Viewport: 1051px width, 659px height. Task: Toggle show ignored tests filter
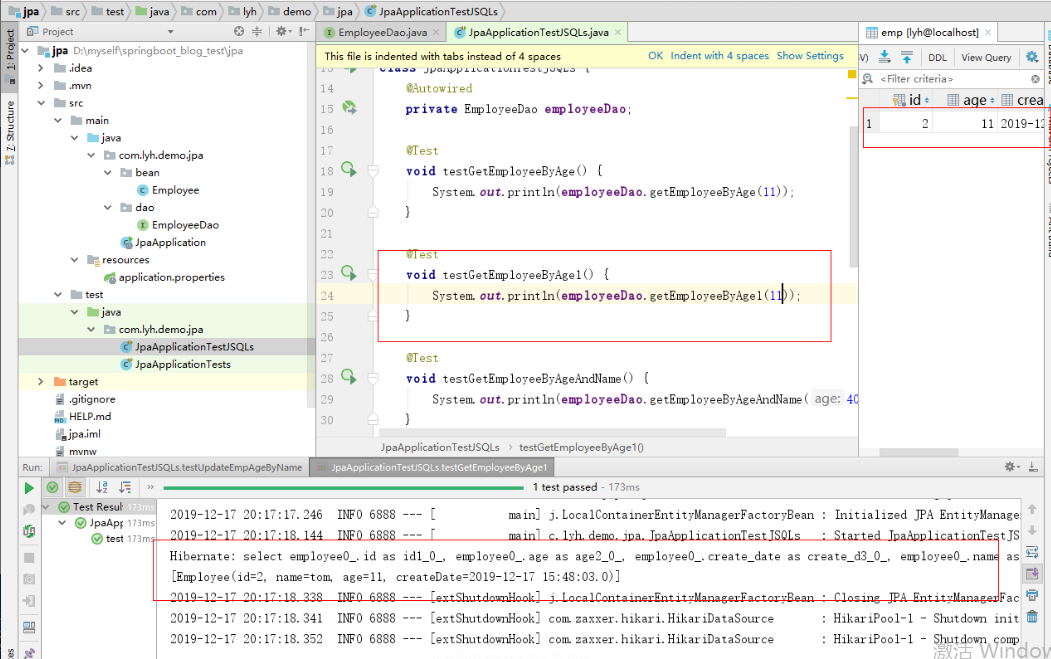(74, 487)
